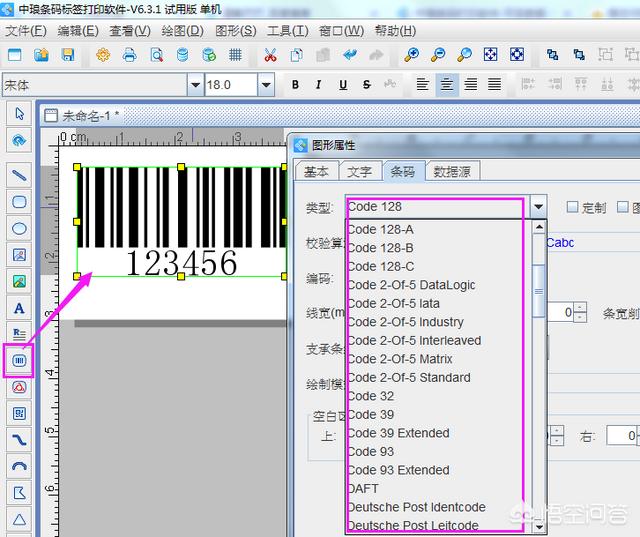Select the text tool A
640x537 pixels.
19,308
